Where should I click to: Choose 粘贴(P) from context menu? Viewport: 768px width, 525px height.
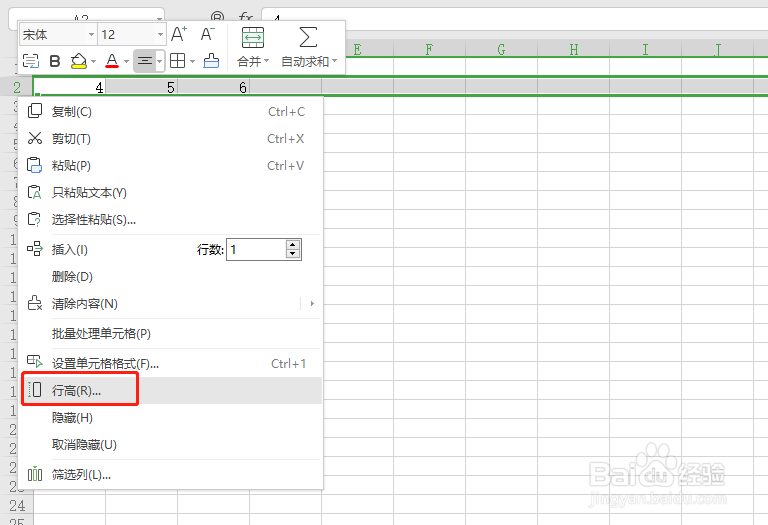click(170, 166)
